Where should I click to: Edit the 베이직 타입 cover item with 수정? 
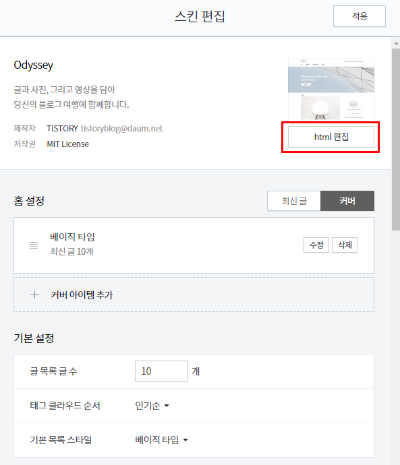(x=316, y=245)
